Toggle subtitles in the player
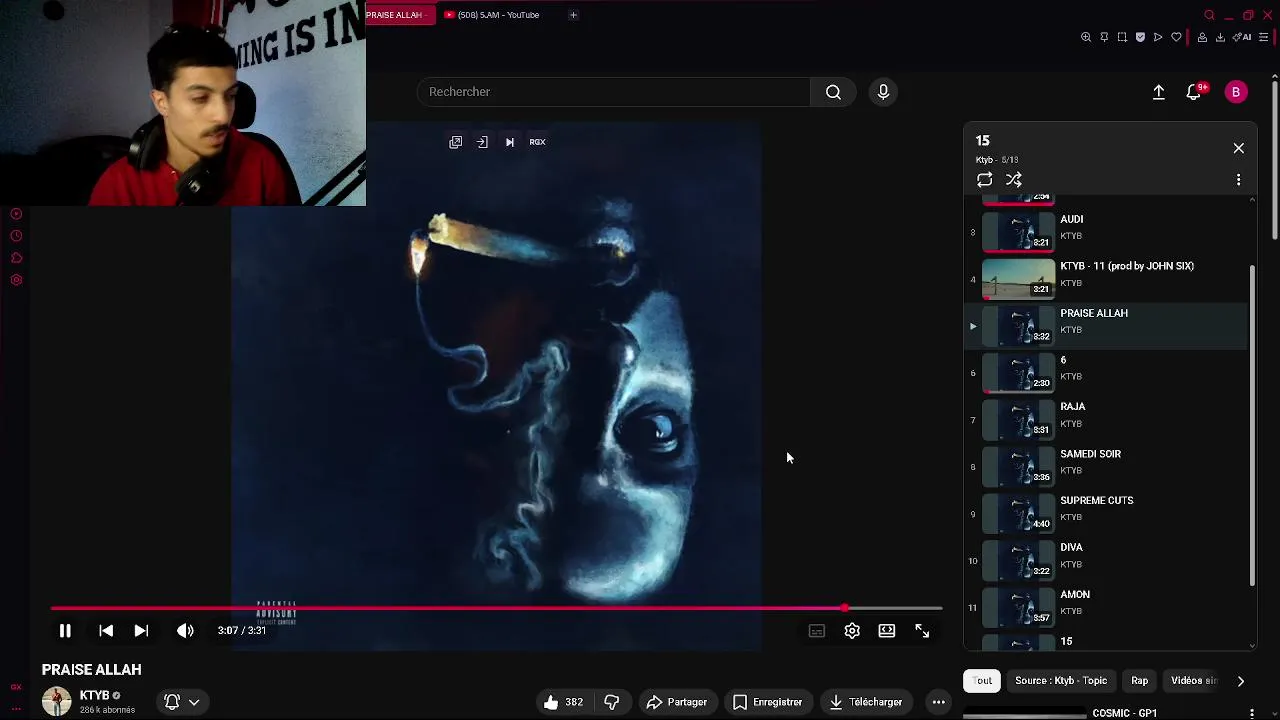The height and width of the screenshot is (720, 1280). point(817,631)
